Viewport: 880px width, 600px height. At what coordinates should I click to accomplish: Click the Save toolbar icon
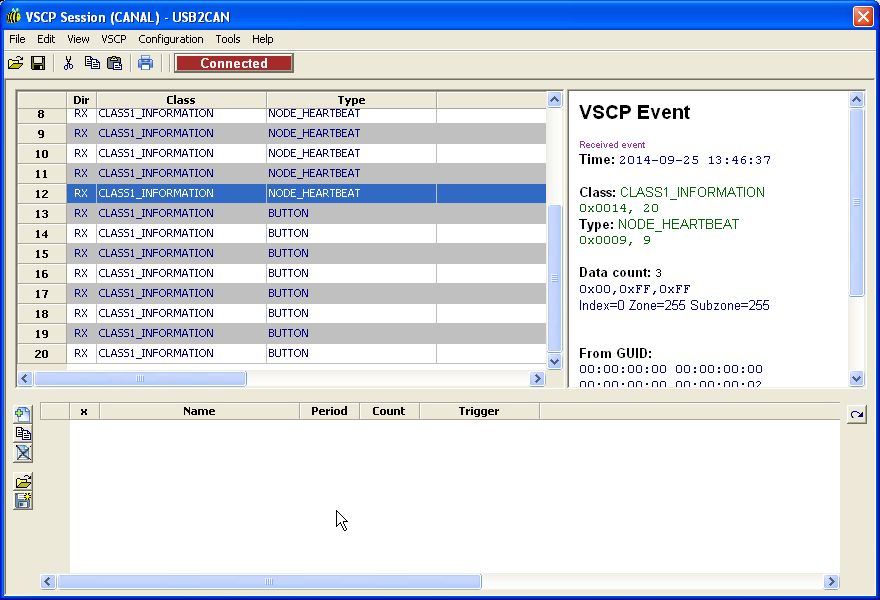pyautogui.click(x=38, y=63)
